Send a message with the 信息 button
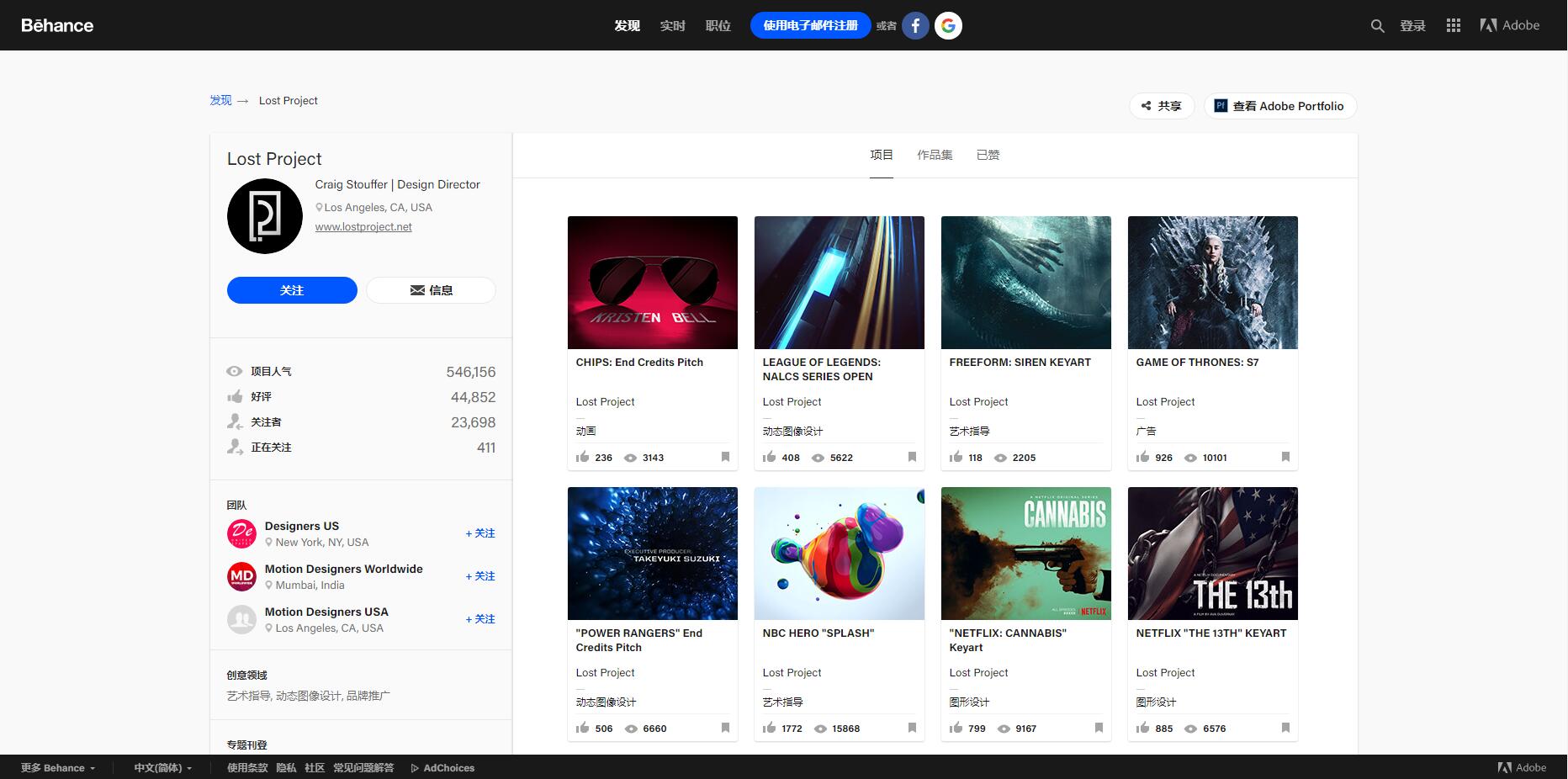Screen dimensions: 1568x779 coord(431,290)
